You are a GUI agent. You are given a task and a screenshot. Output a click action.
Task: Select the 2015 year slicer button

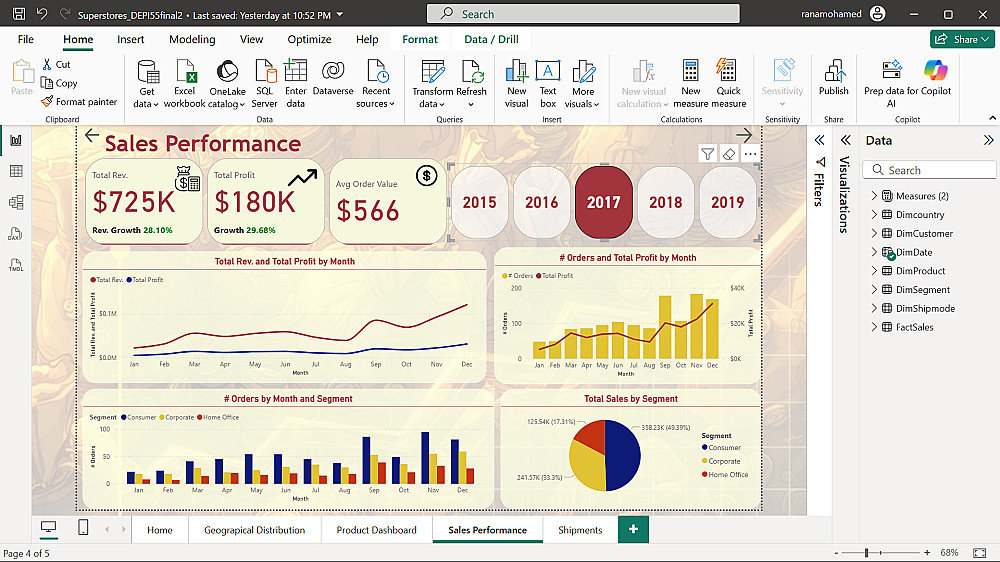click(x=479, y=202)
